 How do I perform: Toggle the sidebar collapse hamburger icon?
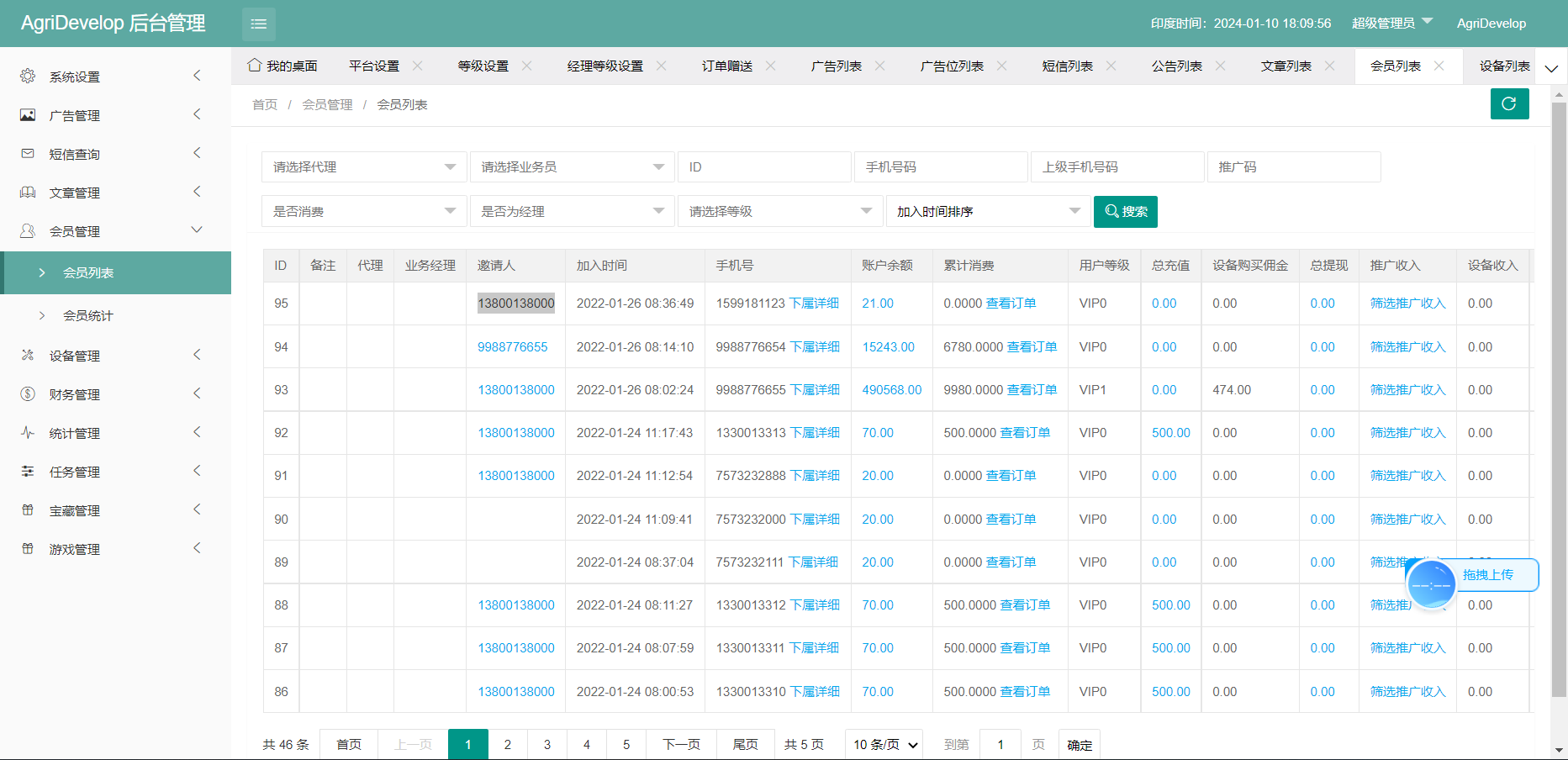click(259, 24)
